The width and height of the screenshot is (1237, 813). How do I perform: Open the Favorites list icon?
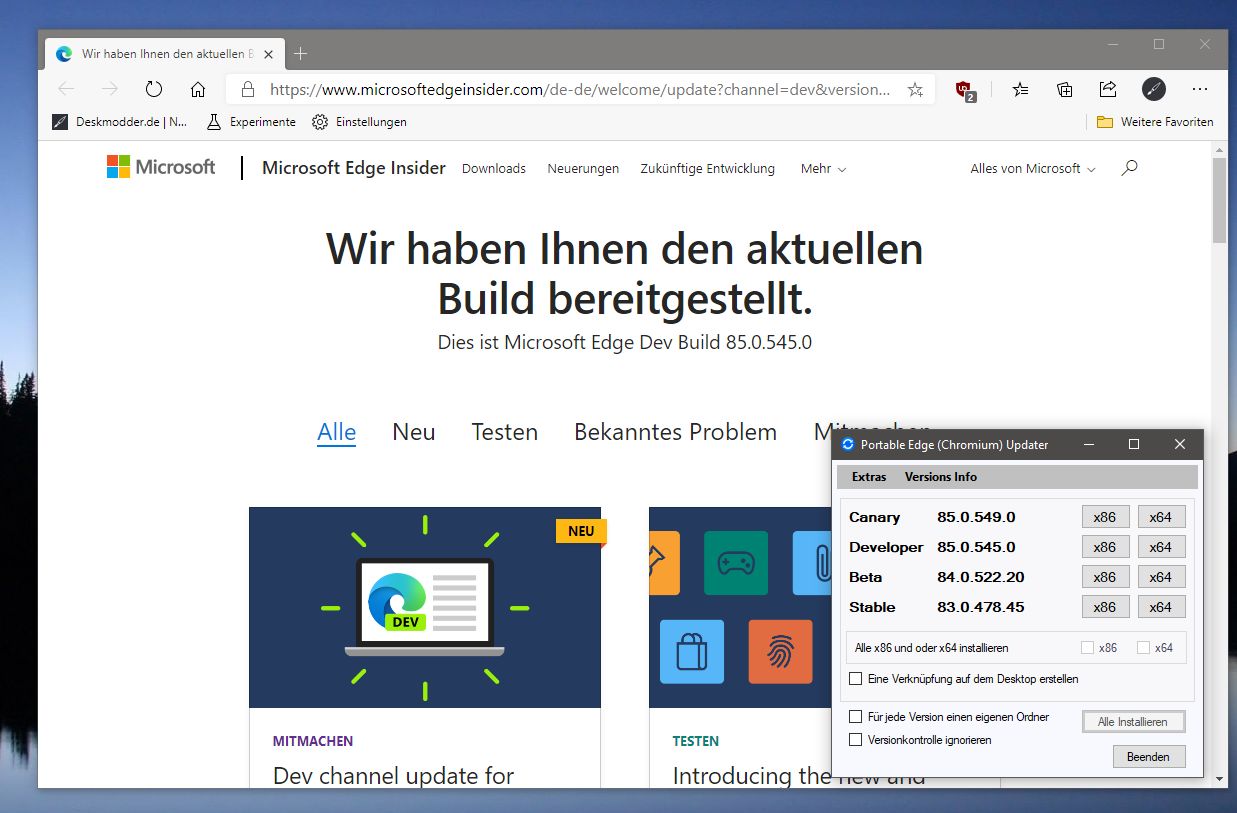pyautogui.click(x=1020, y=89)
